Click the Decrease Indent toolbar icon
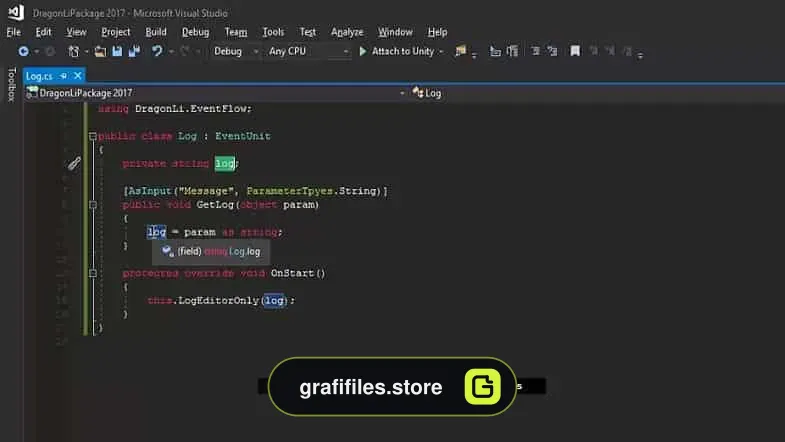 495,51
